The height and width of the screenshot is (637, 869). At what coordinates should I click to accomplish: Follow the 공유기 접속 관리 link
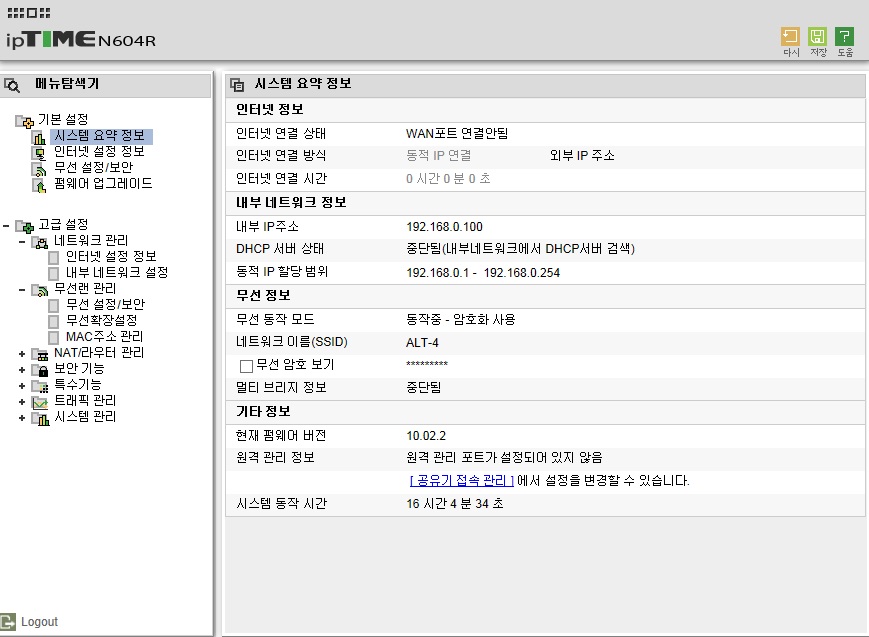tap(462, 481)
